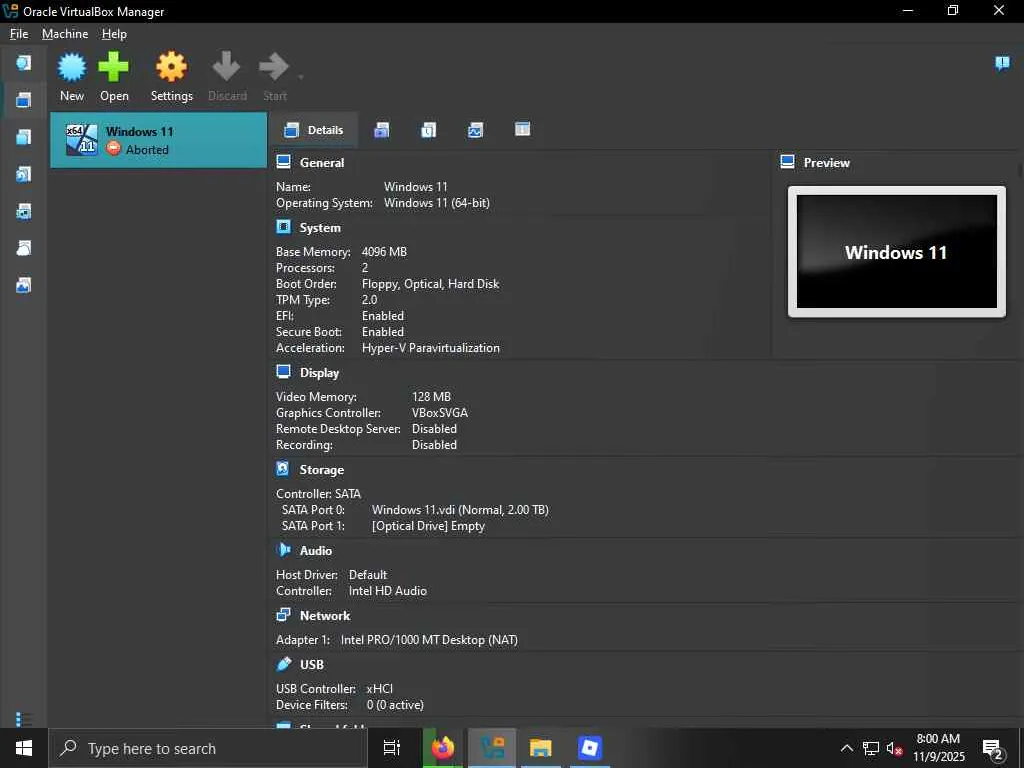Open the Machine menu
Image resolution: width=1024 pixels, height=768 pixels.
point(65,34)
